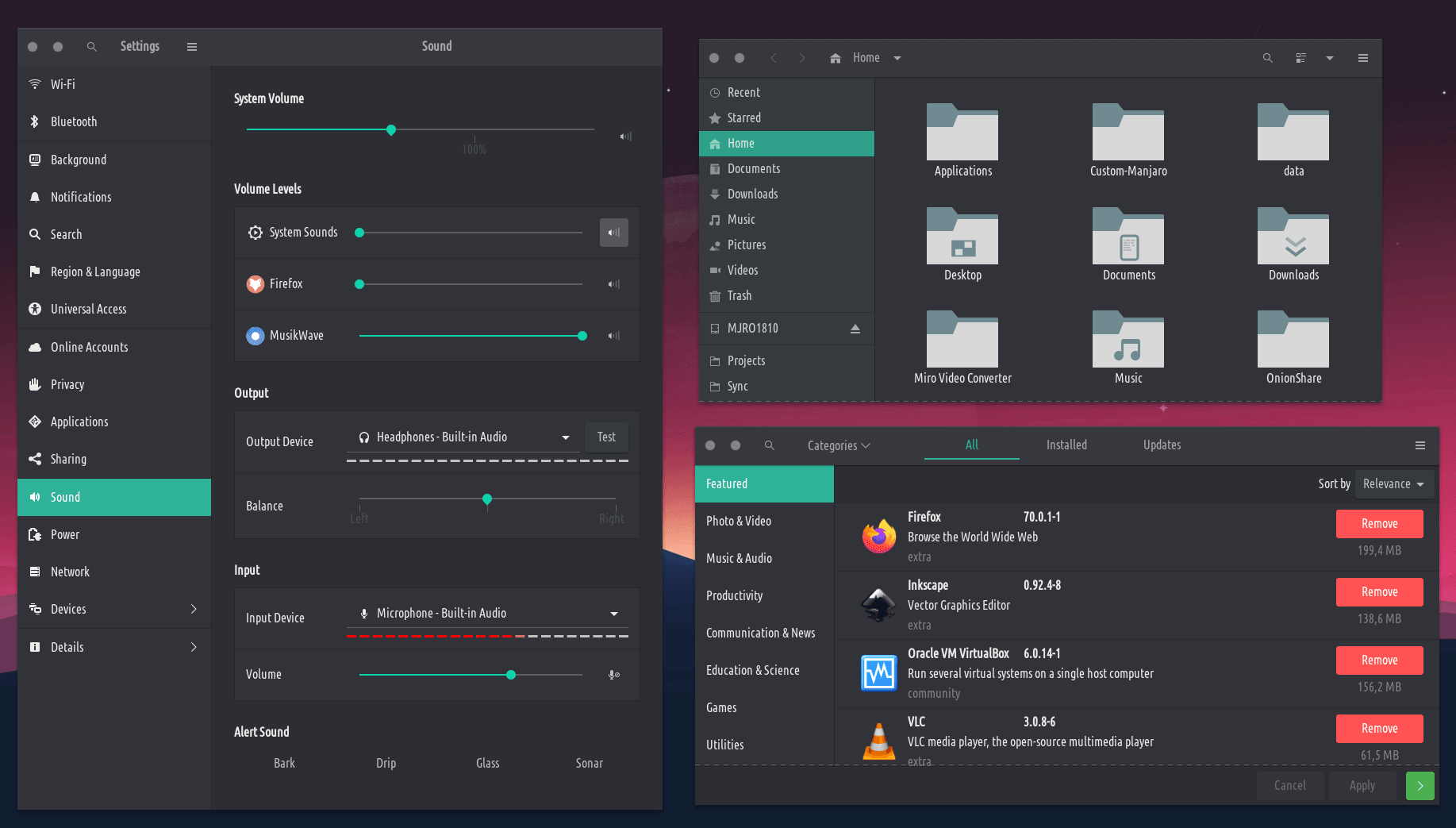Click the Test output button
The image size is (1456, 828).
(x=606, y=437)
